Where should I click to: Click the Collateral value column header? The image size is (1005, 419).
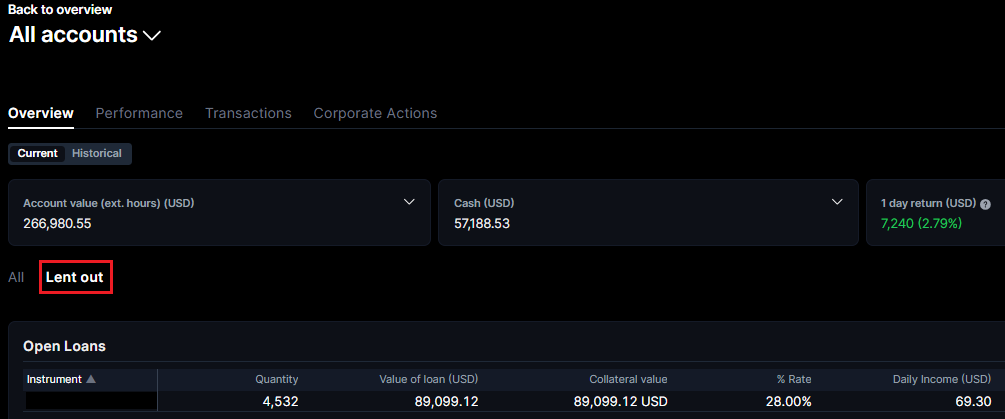tap(628, 379)
